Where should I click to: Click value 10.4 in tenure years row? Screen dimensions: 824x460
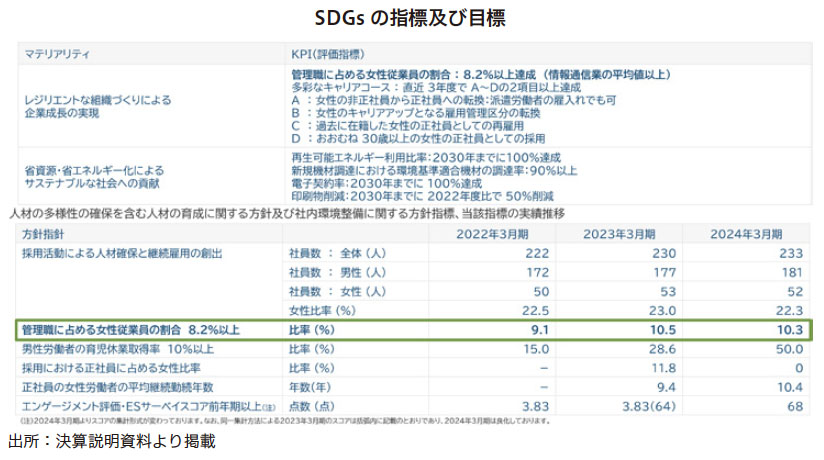tap(790, 387)
